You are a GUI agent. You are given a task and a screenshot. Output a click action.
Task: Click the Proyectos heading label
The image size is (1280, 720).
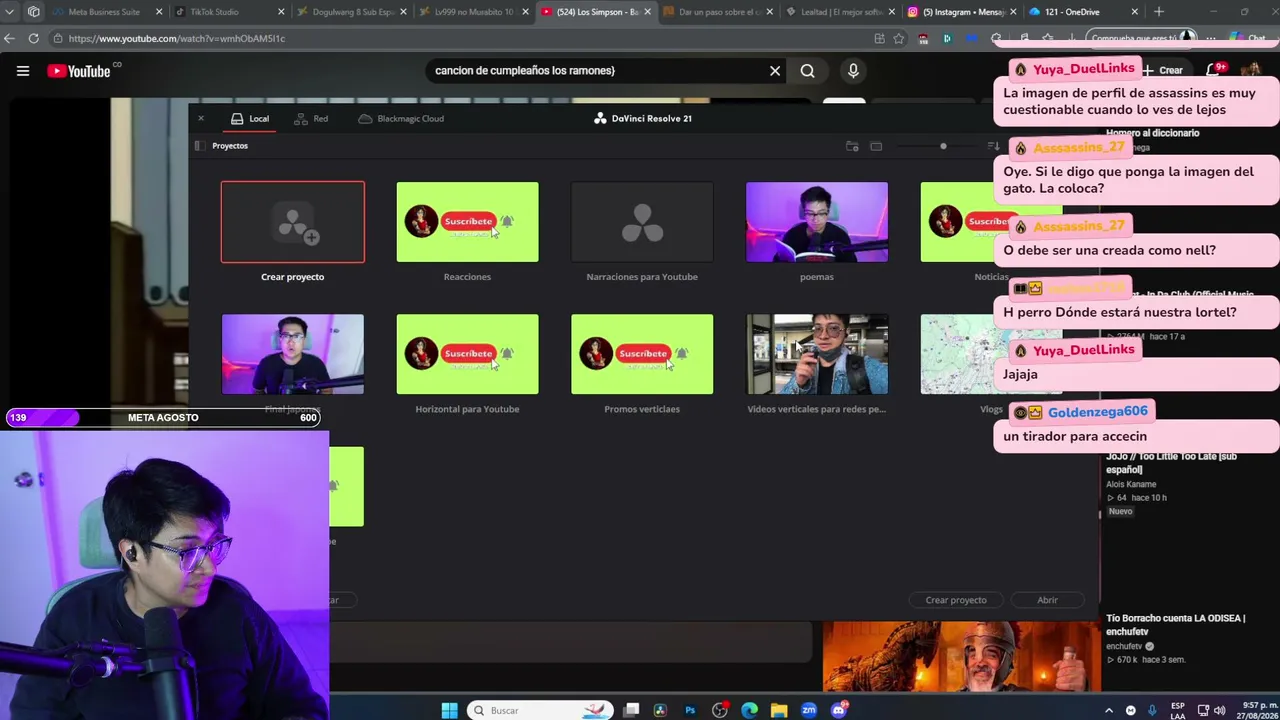pyautogui.click(x=230, y=146)
